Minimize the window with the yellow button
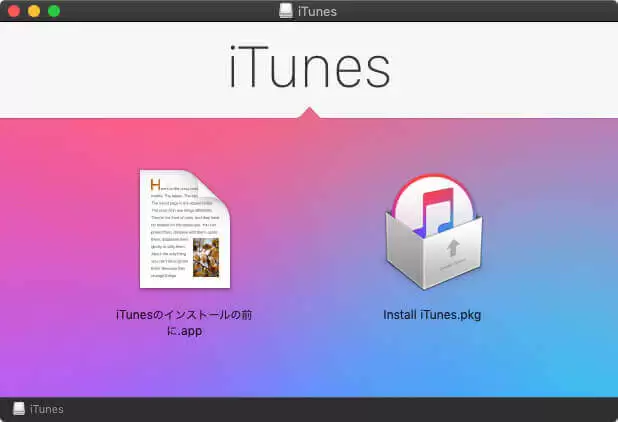 click(34, 11)
